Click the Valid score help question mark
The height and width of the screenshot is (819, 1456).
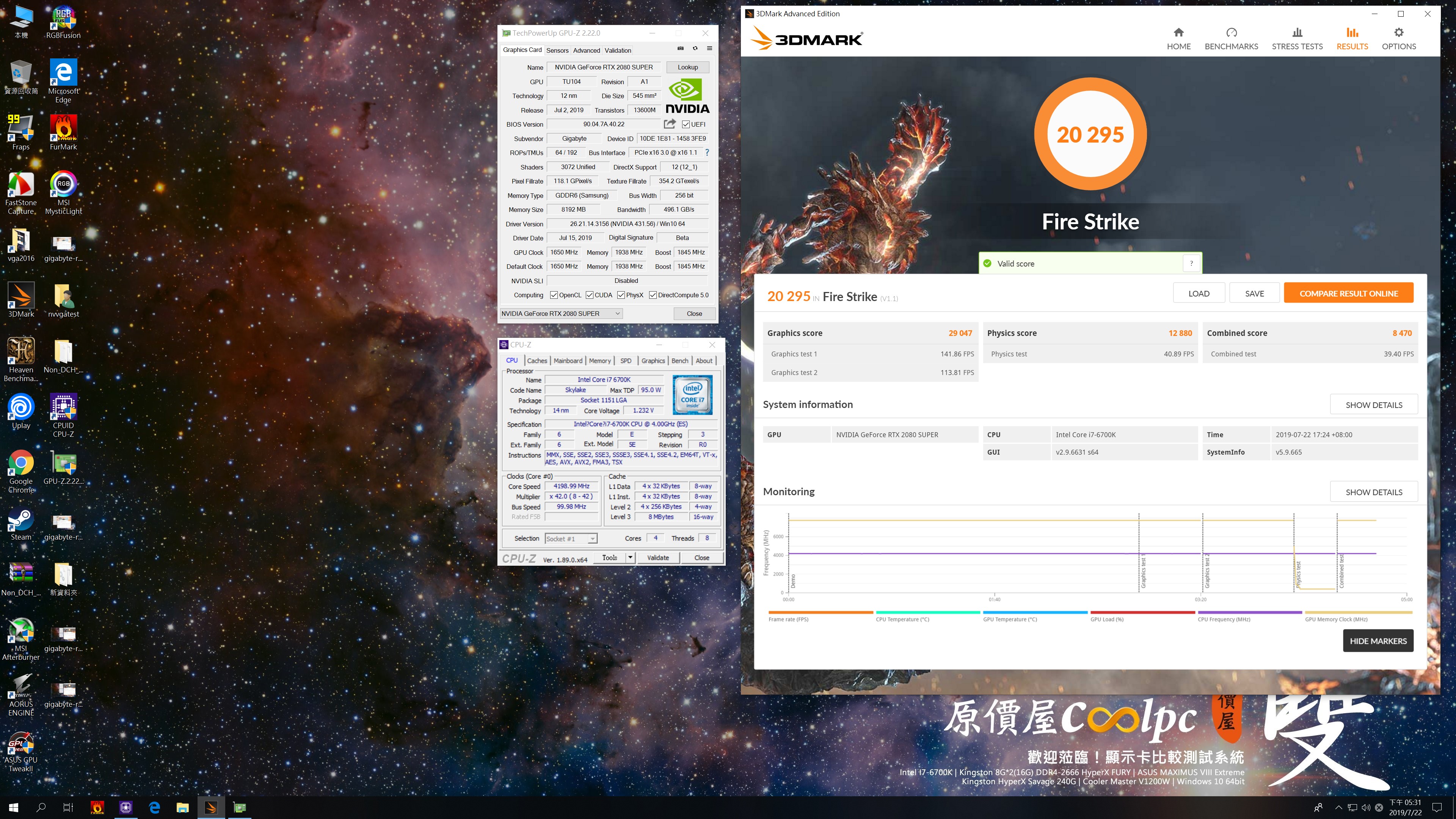pos(1191,264)
